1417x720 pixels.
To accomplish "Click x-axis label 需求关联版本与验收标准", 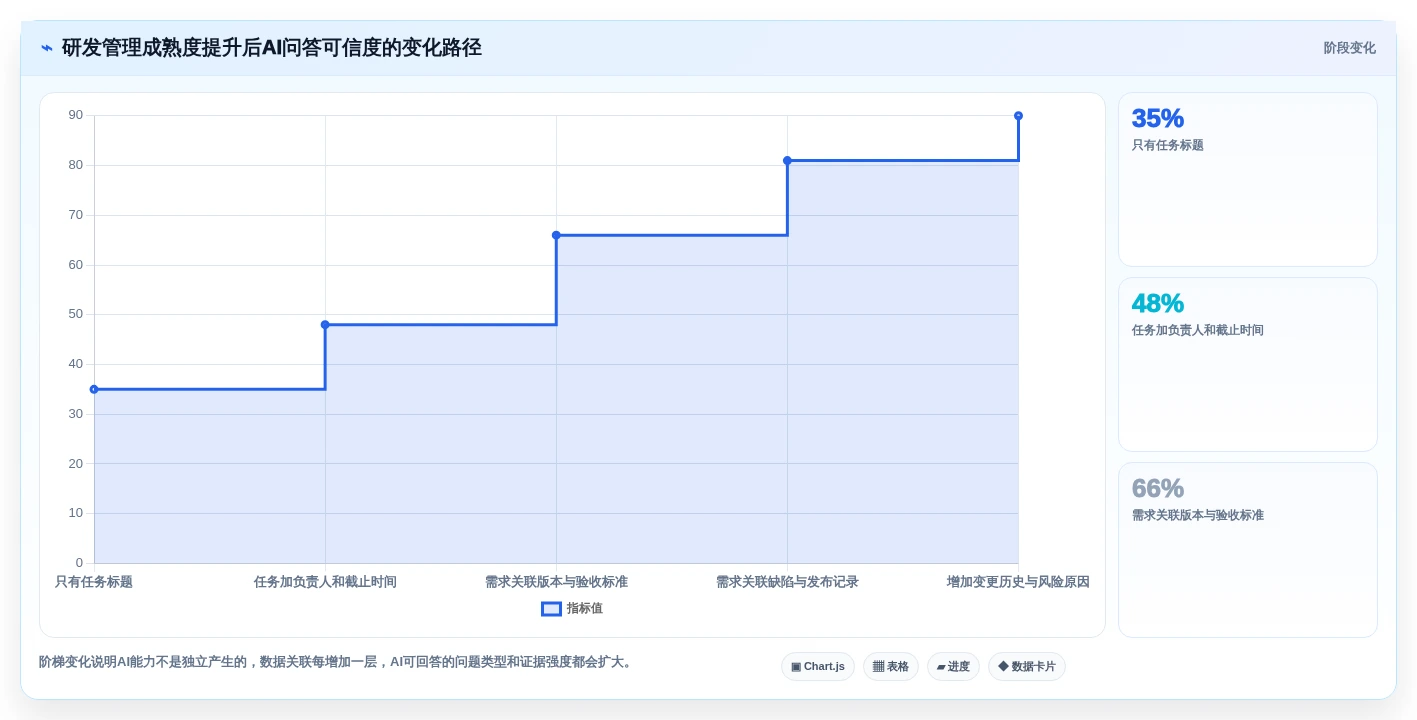I will pos(556,582).
